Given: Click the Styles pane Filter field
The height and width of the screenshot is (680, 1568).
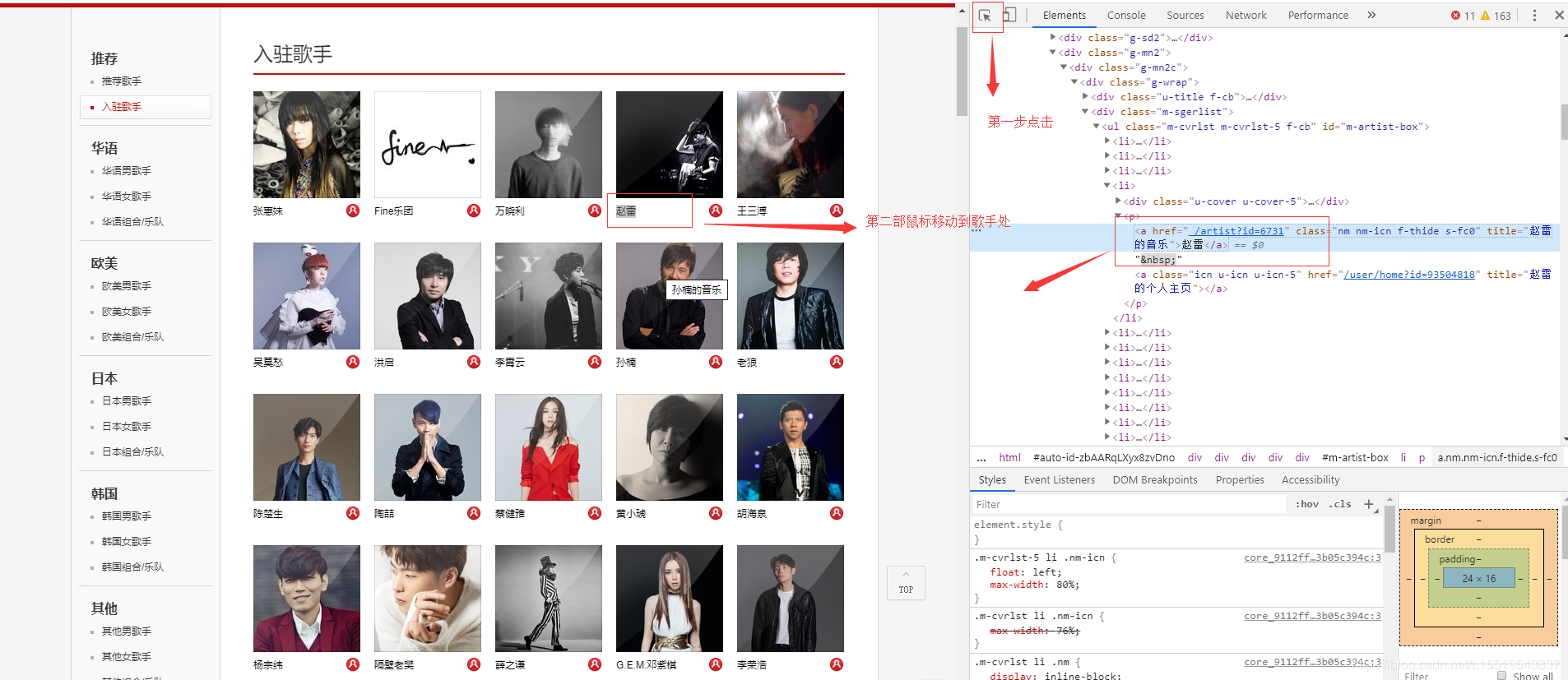Looking at the screenshot, I should click(x=1128, y=504).
